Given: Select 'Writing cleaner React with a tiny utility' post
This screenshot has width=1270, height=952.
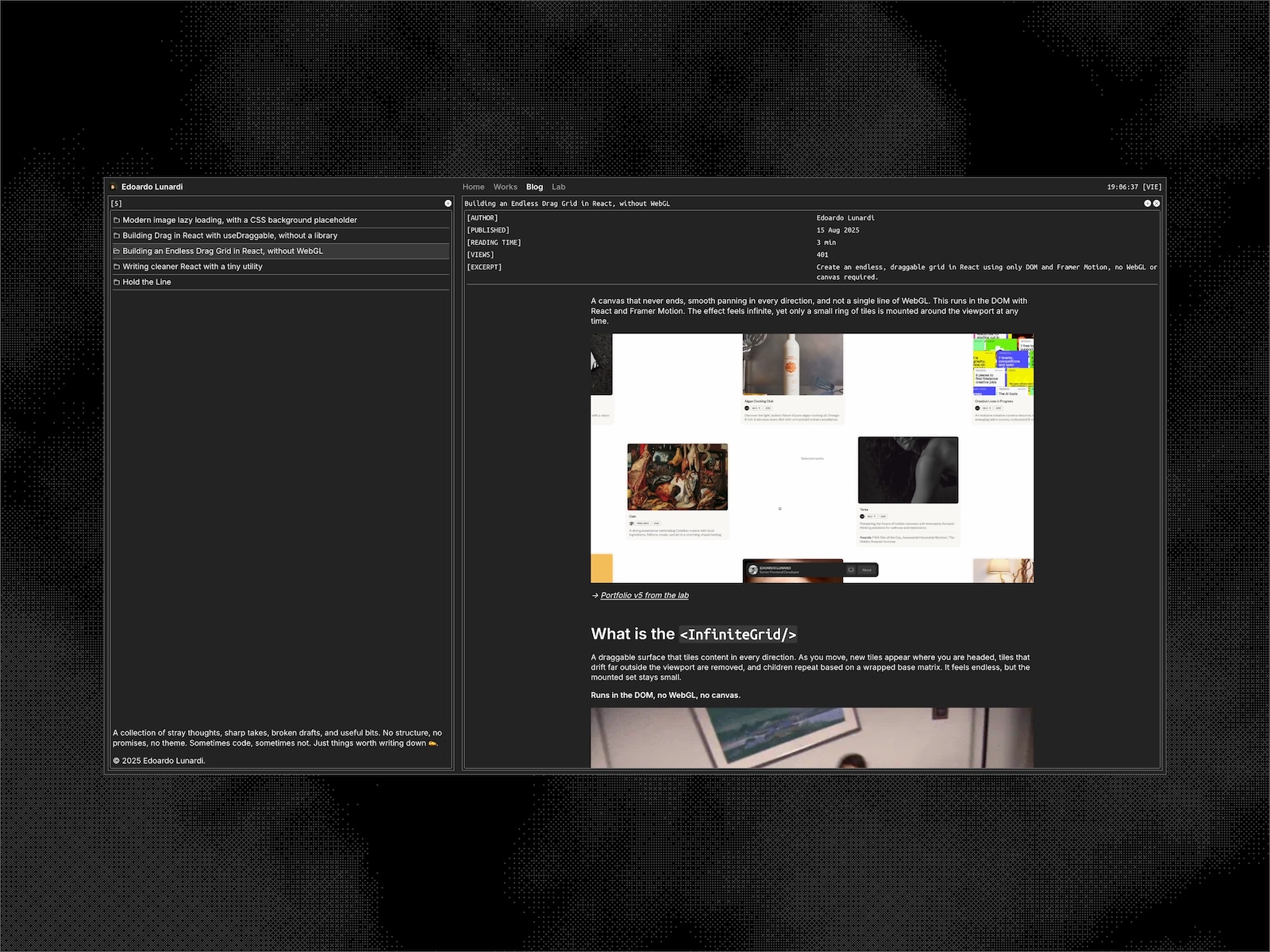Looking at the screenshot, I should tap(192, 267).
